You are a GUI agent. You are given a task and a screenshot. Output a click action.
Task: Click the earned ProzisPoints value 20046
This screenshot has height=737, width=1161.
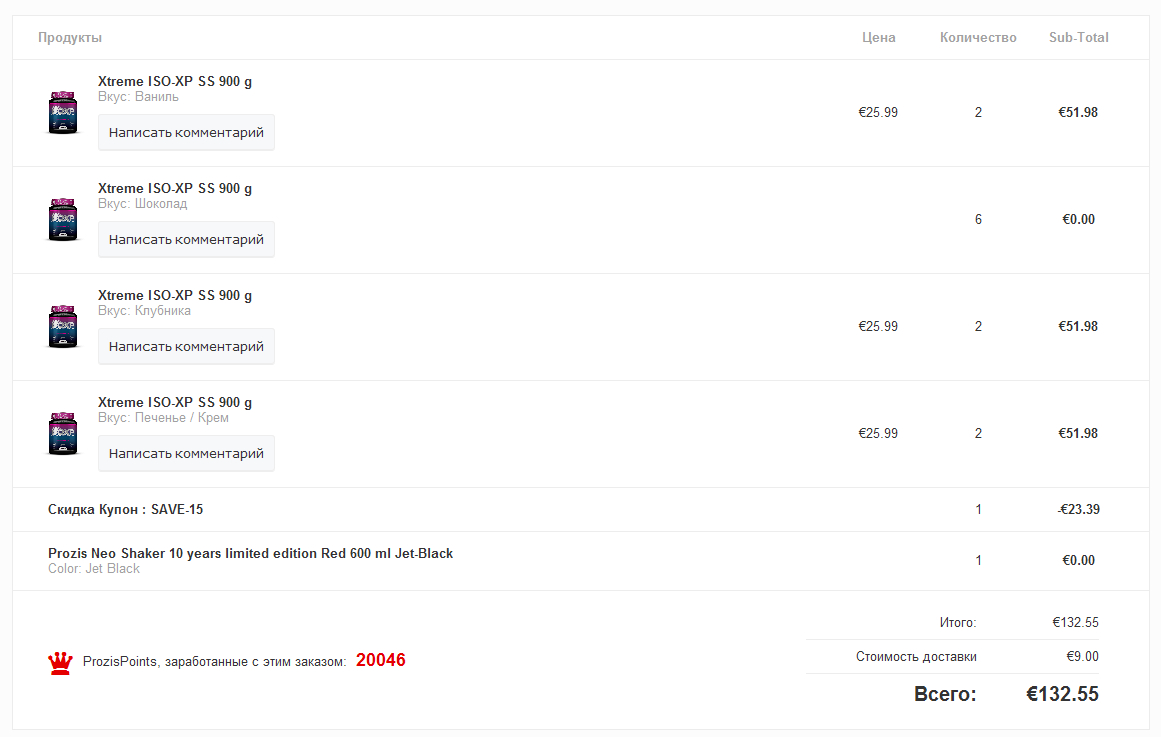click(381, 660)
